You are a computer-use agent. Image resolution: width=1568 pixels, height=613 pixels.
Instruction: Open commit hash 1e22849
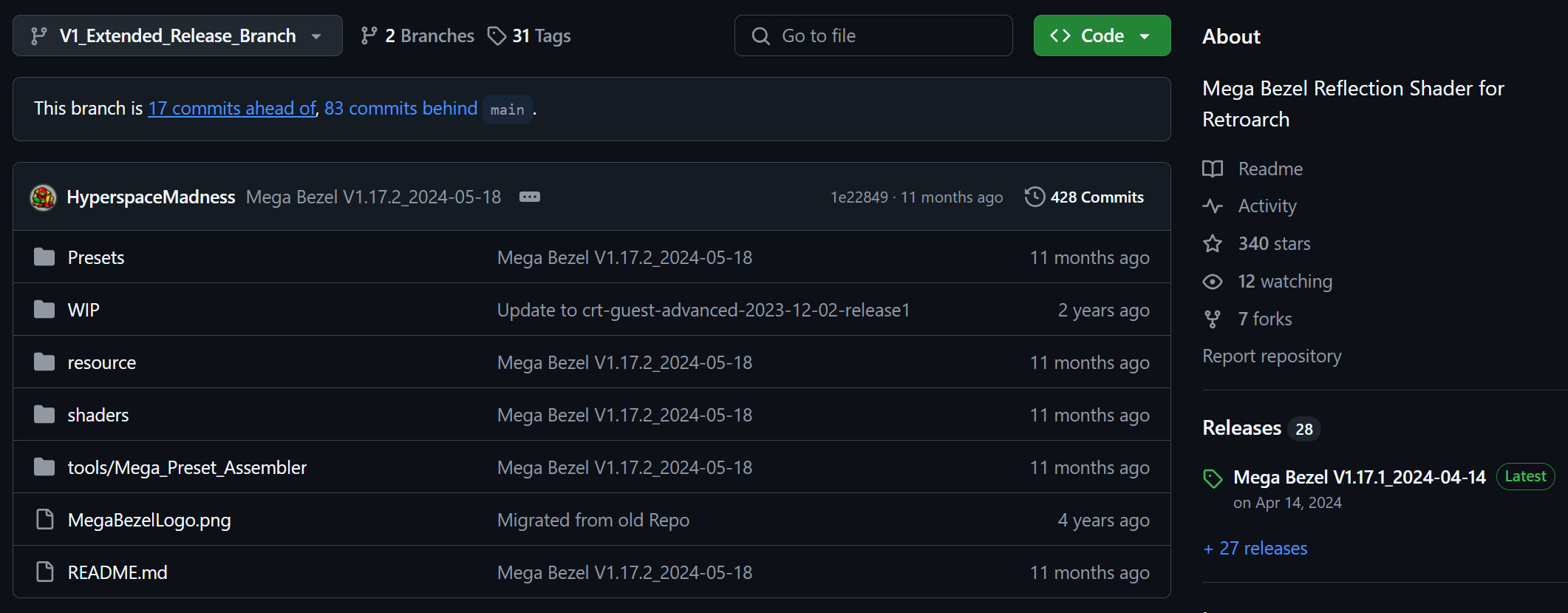(x=859, y=197)
